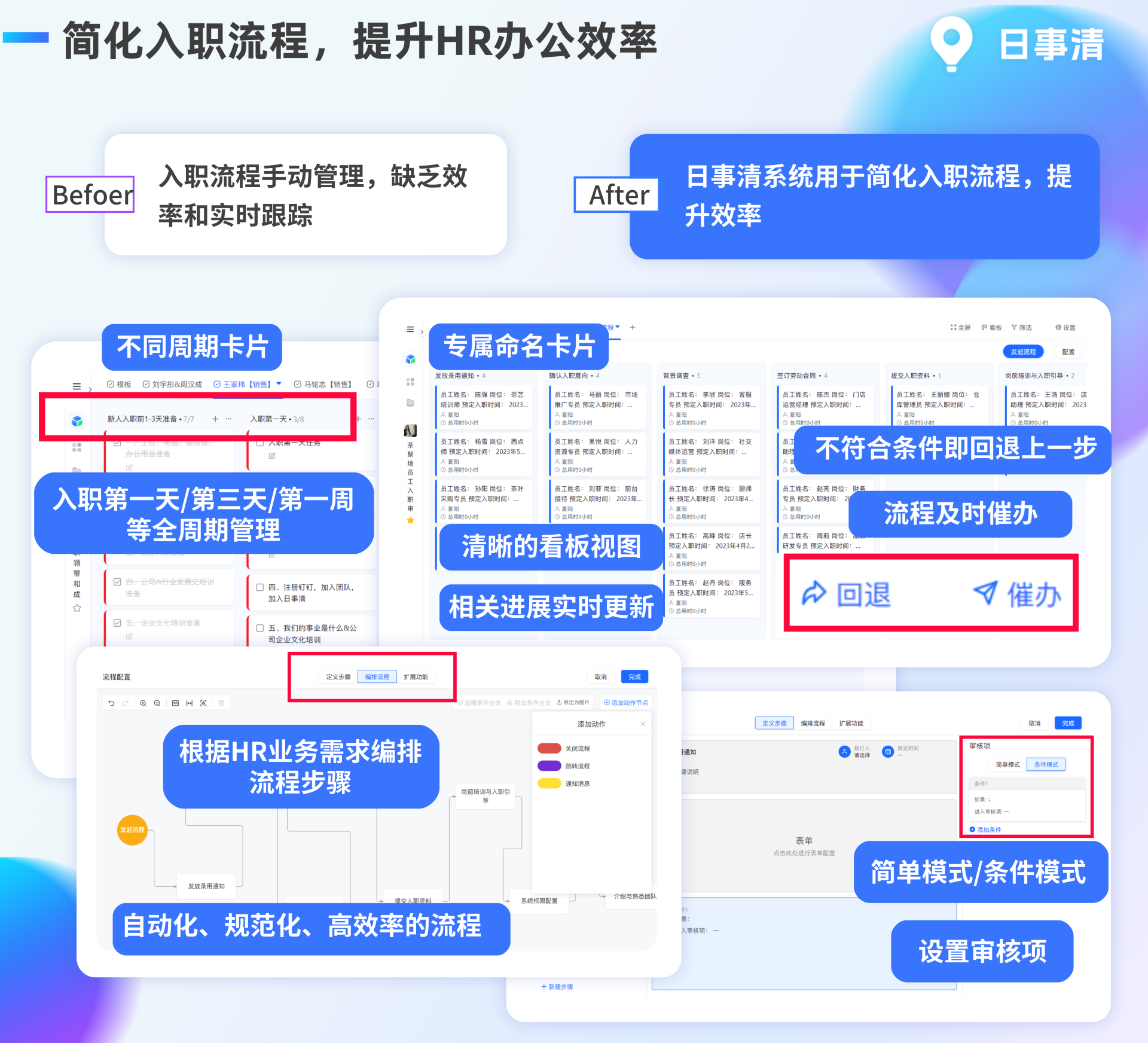Image resolution: width=1148 pixels, height=1043 pixels.
Task: Open grid apps icon in kanban sidebar
Action: click(410, 382)
